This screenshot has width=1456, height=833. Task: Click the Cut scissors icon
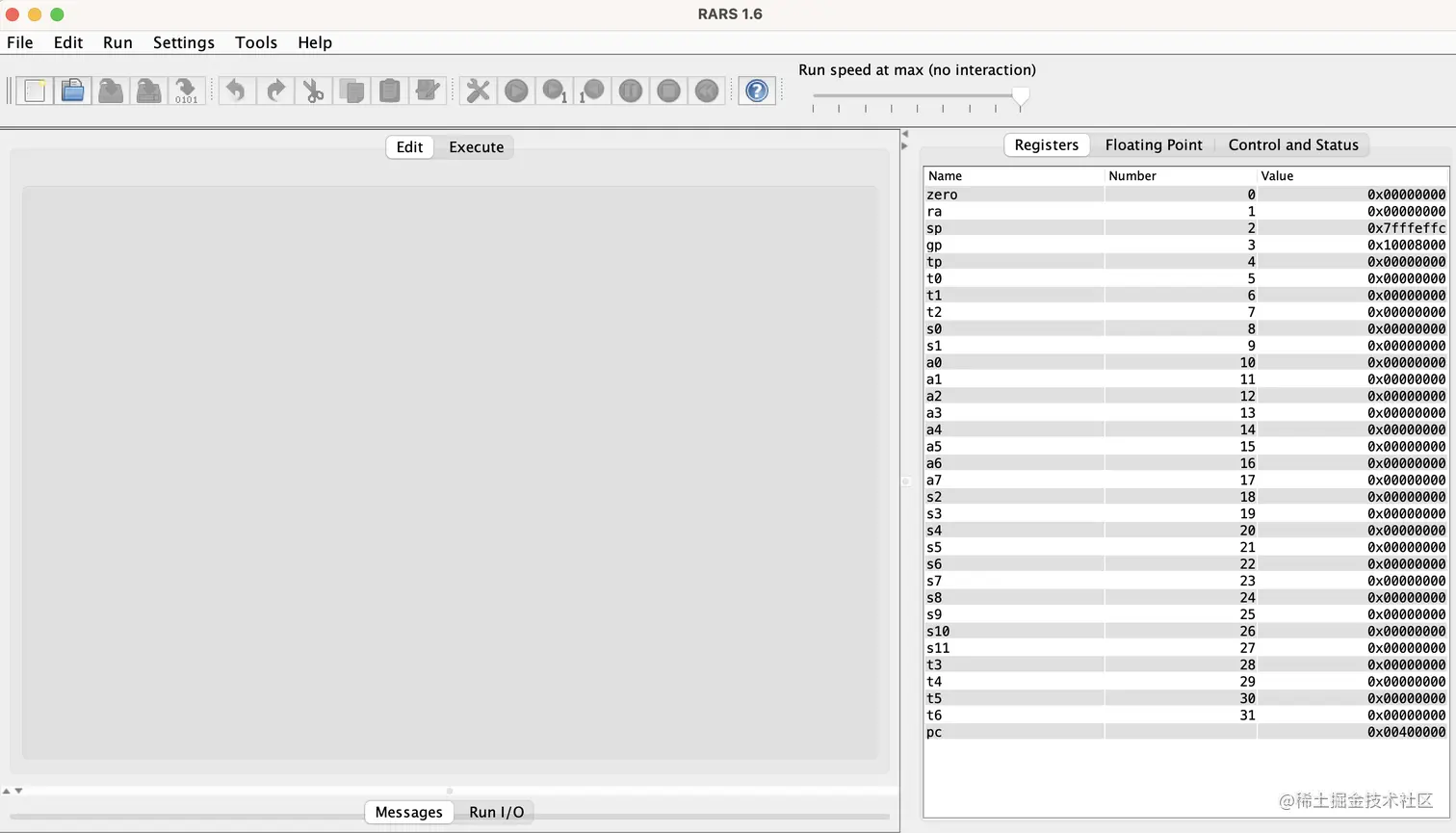pos(313,91)
